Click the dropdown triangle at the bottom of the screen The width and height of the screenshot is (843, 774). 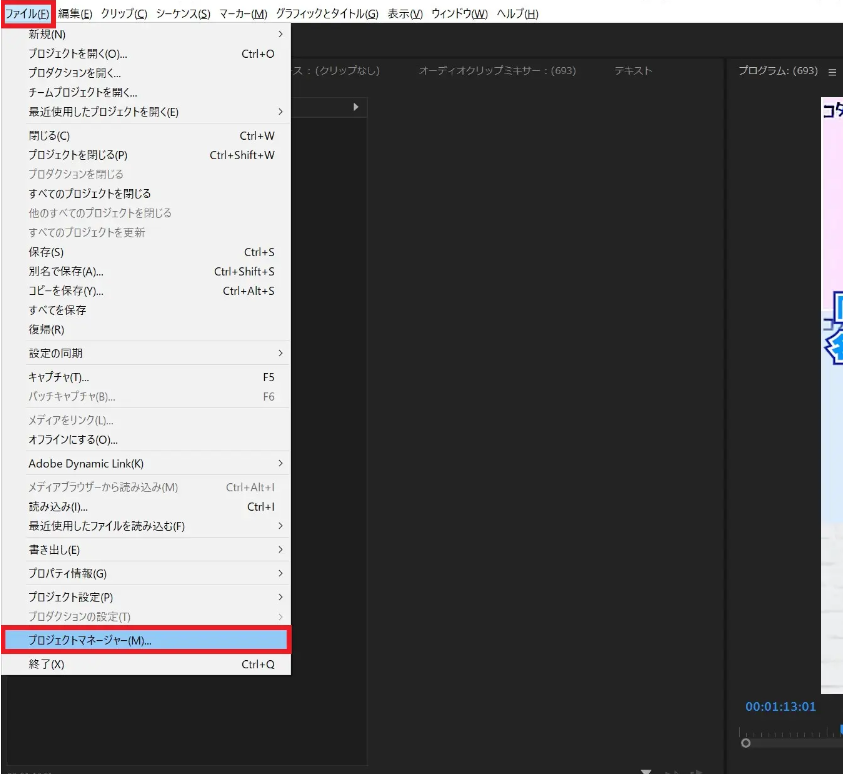coord(645,770)
